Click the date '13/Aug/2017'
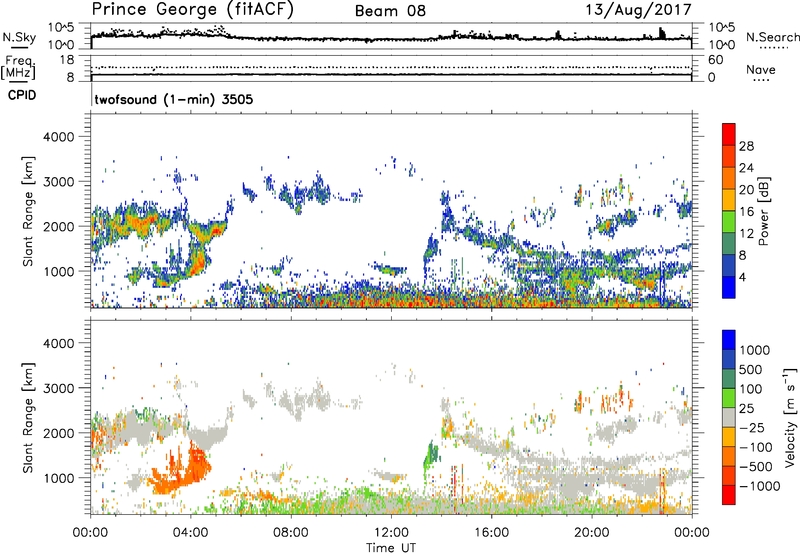The width and height of the screenshot is (800, 554). click(638, 10)
